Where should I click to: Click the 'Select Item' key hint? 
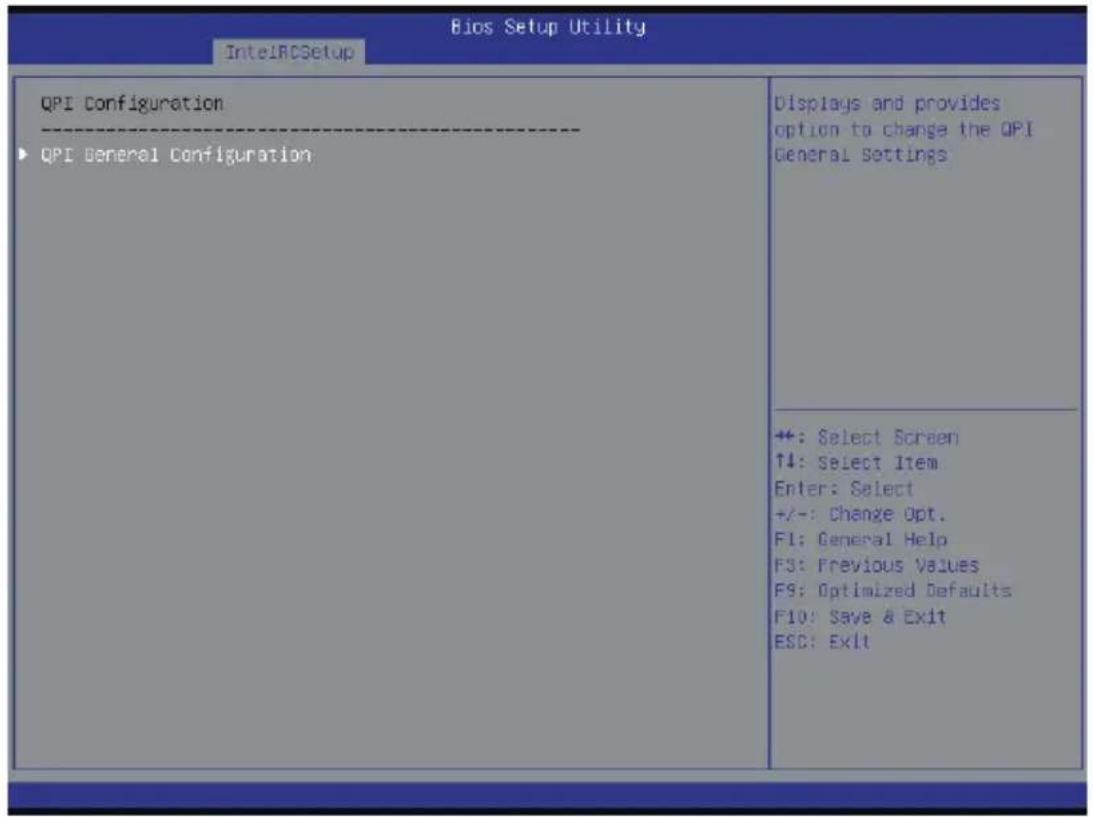click(x=856, y=462)
